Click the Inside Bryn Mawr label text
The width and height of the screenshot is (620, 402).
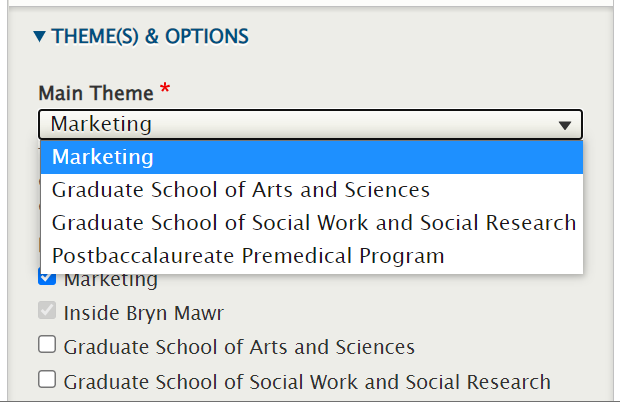click(144, 313)
